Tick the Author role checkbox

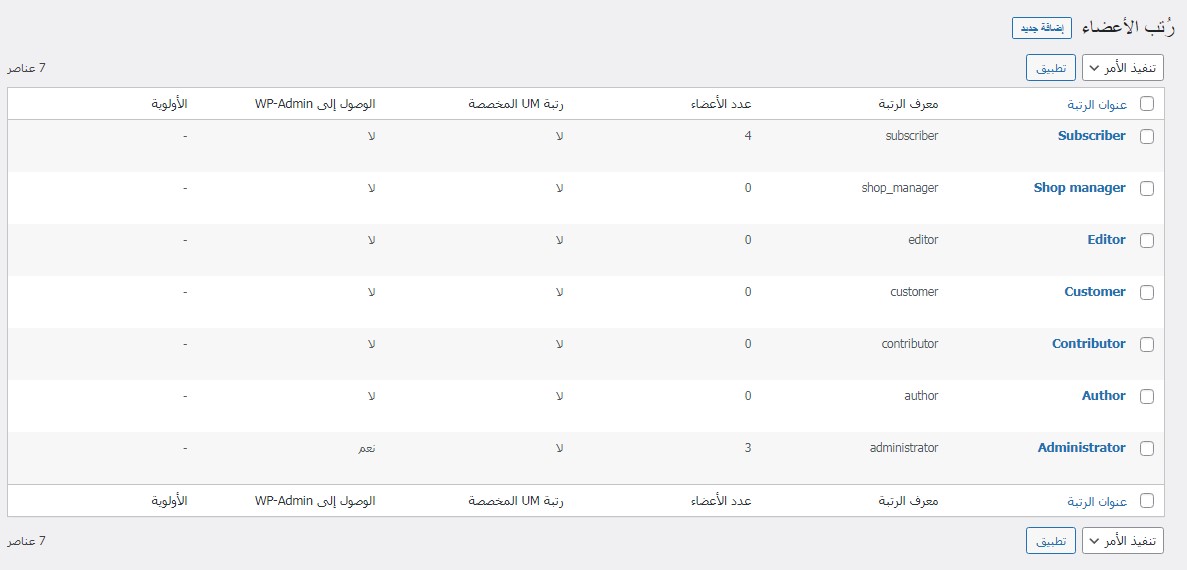1146,397
